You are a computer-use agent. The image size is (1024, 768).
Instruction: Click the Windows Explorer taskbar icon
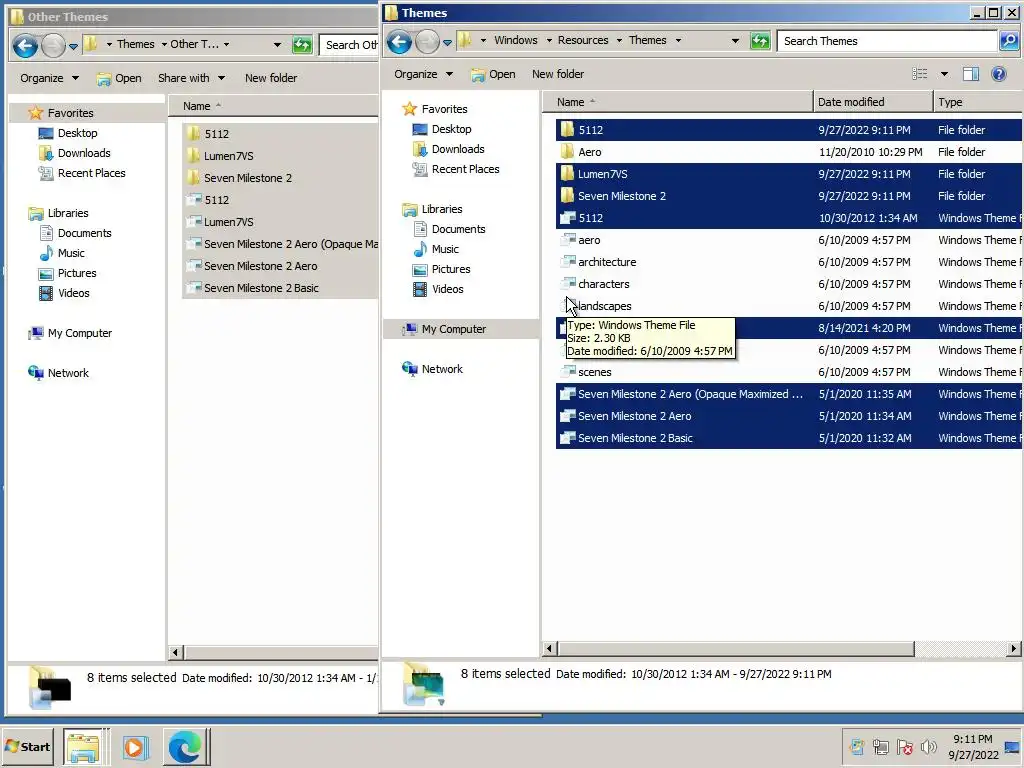84,746
